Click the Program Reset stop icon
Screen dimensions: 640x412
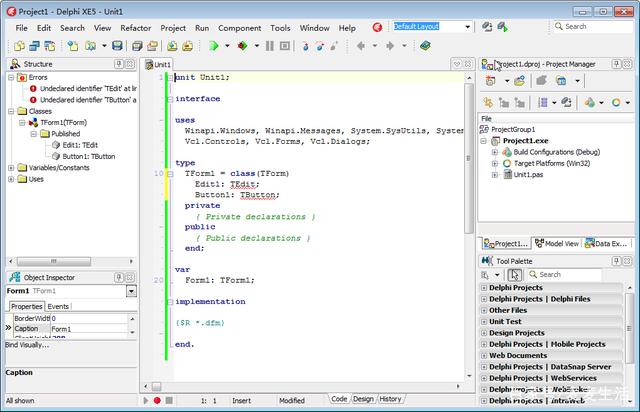284,46
